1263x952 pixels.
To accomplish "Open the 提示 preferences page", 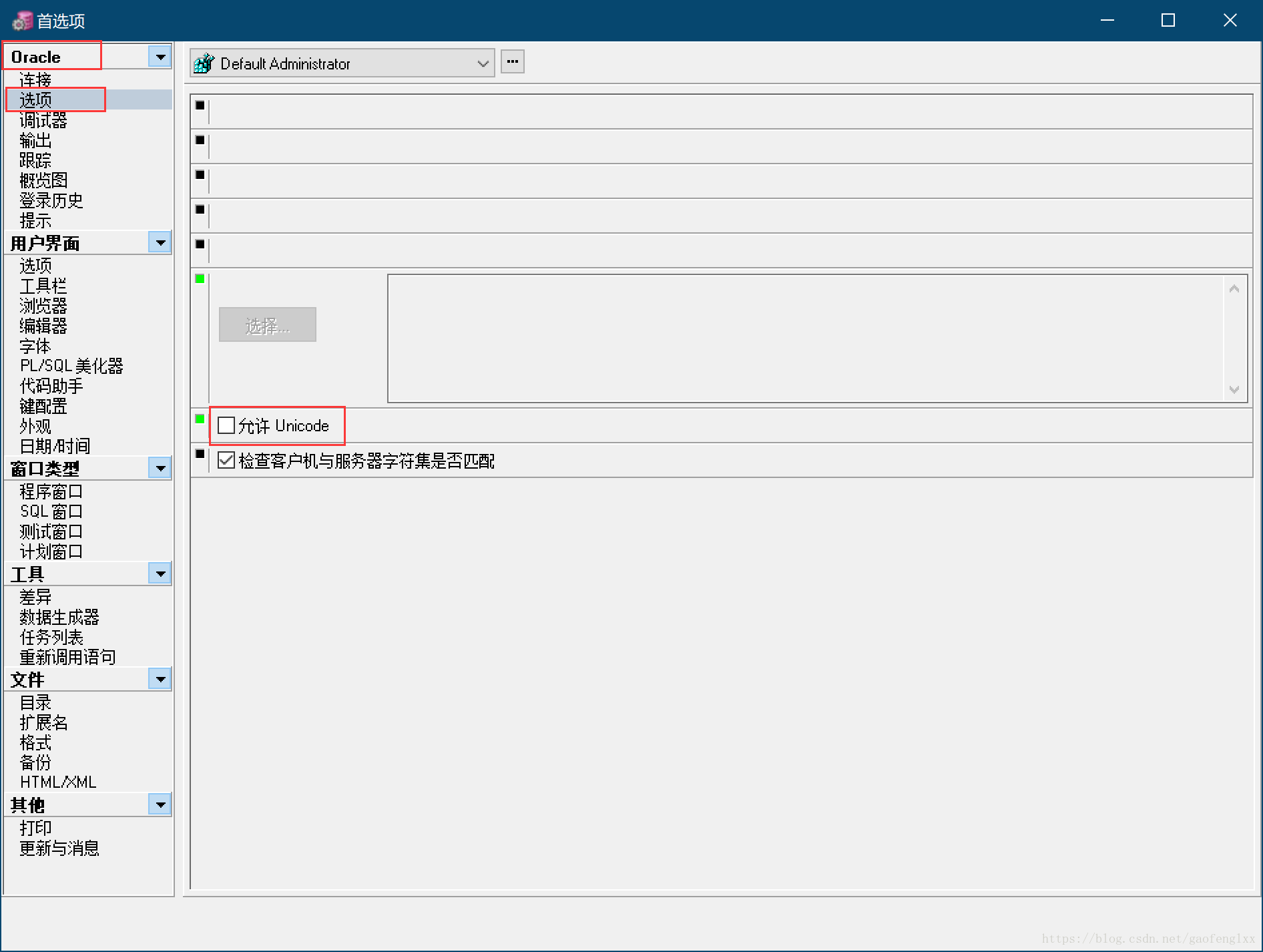I will (35, 220).
